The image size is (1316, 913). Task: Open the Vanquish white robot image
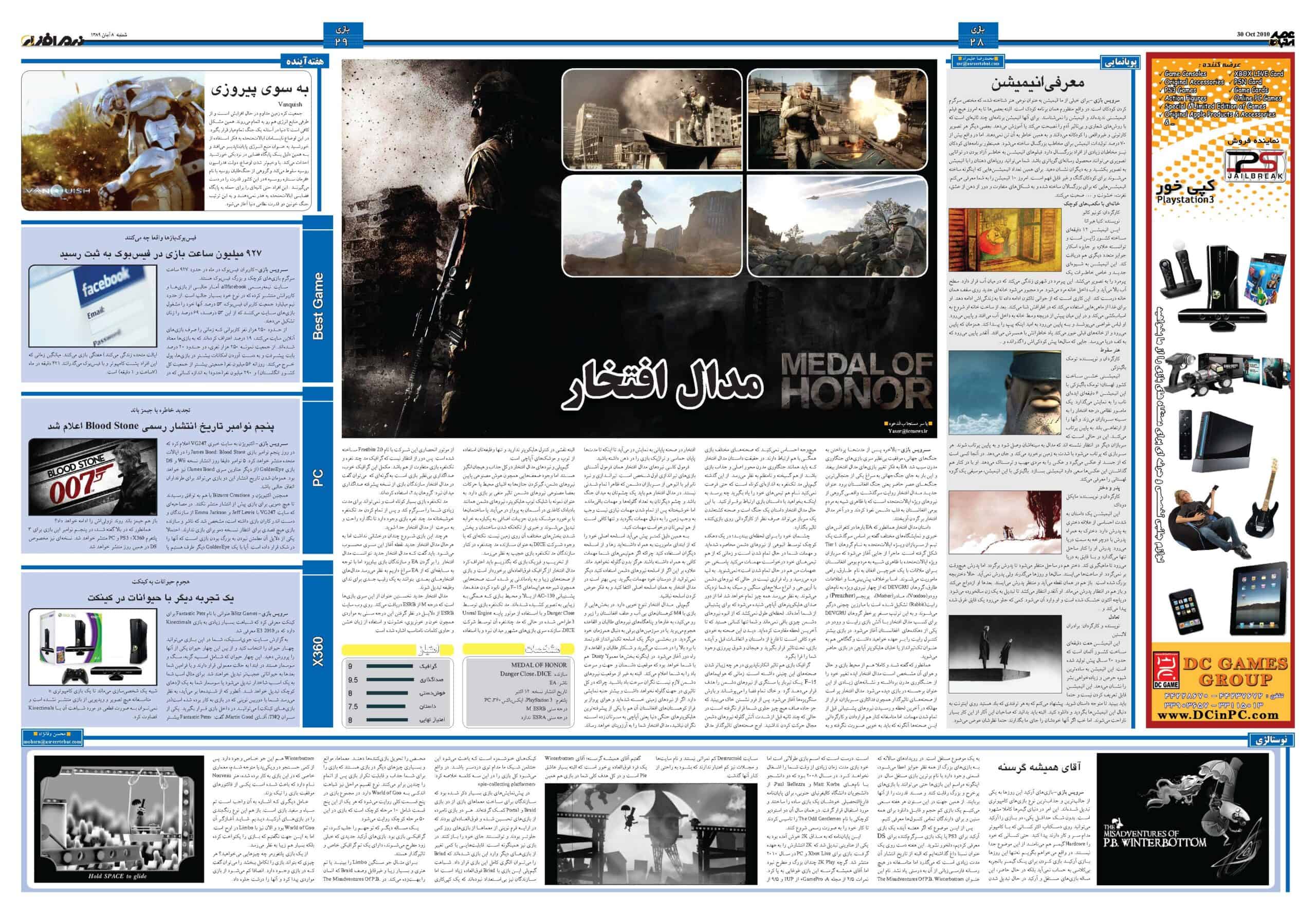point(113,140)
